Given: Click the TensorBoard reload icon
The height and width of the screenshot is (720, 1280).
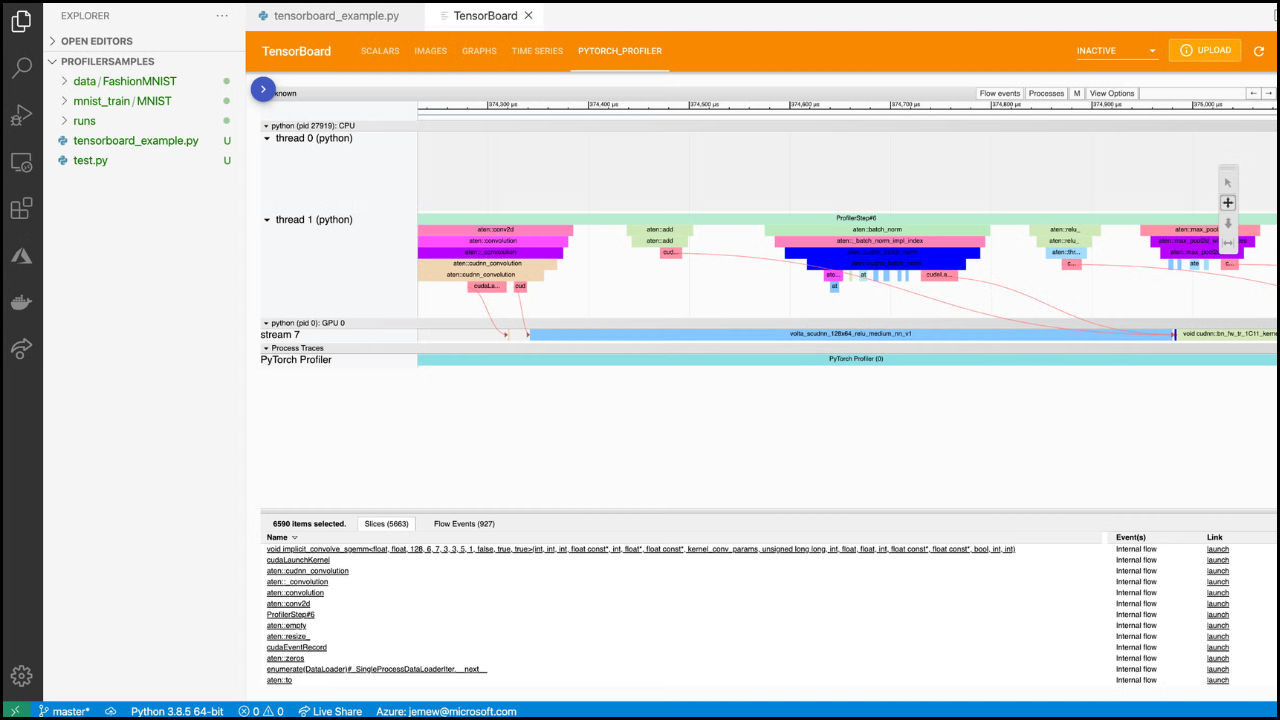Looking at the screenshot, I should pyautogui.click(x=1259, y=51).
